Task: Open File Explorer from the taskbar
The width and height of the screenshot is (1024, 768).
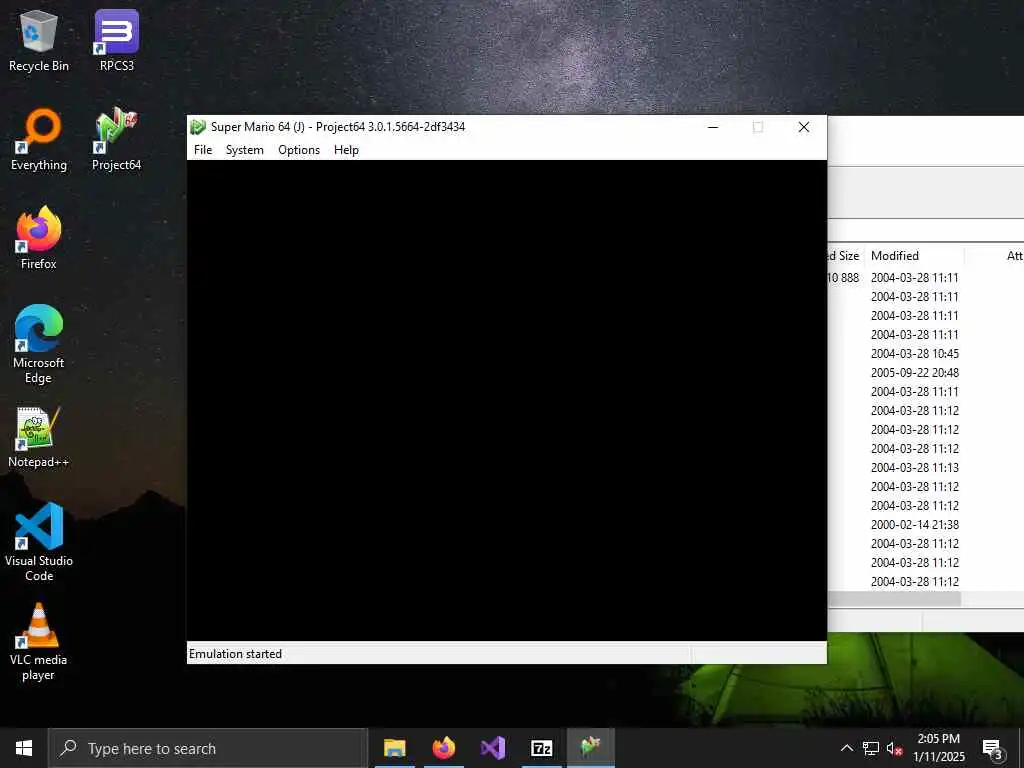Action: (394, 748)
